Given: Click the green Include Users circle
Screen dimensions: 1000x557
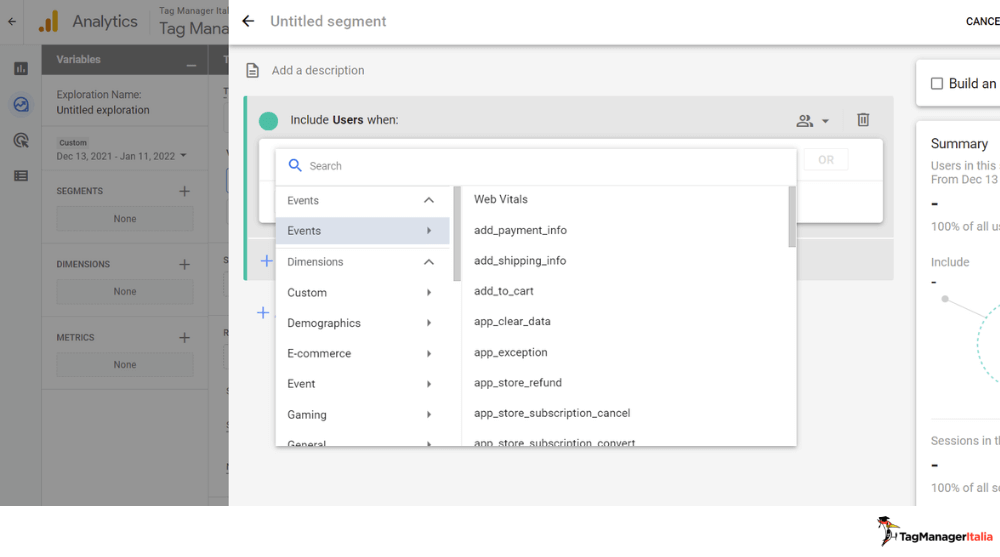Looking at the screenshot, I should 268,121.
